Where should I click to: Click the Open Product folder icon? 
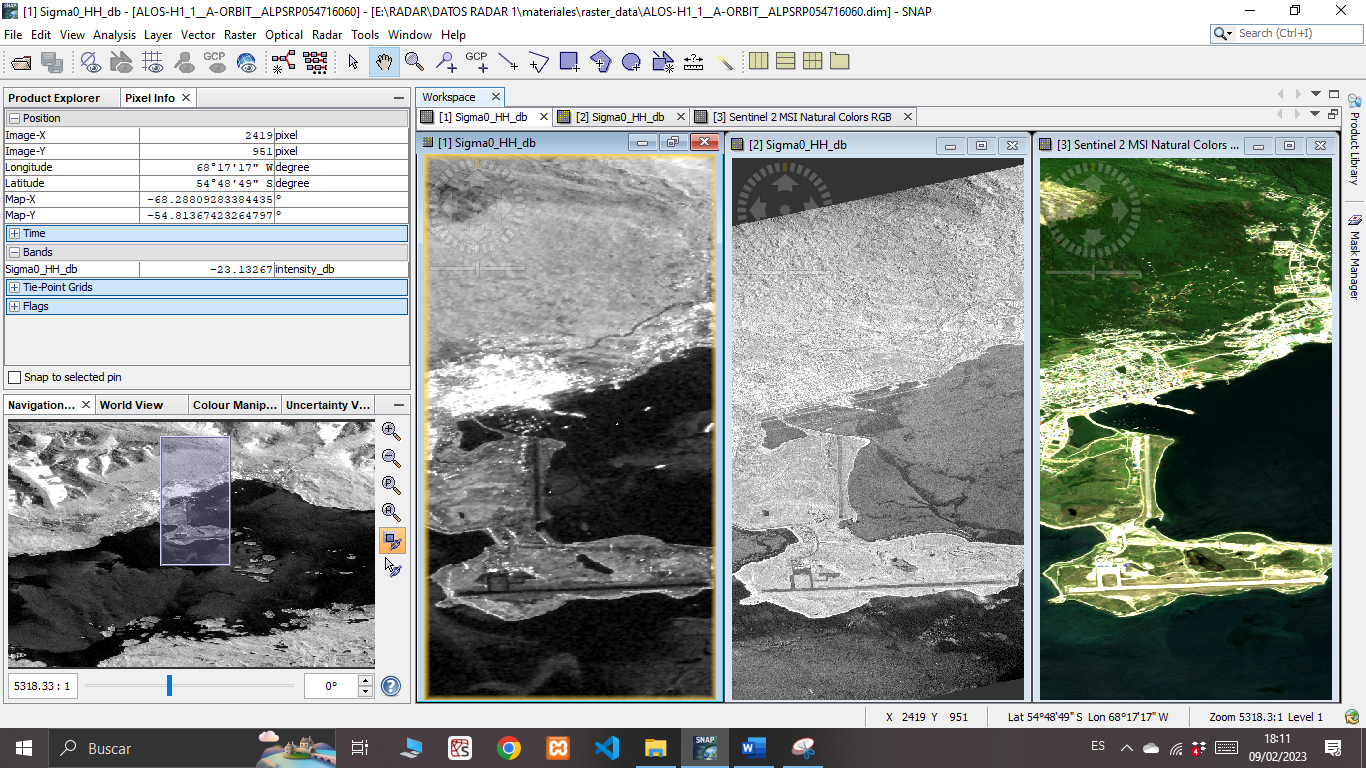pyautogui.click(x=21, y=62)
